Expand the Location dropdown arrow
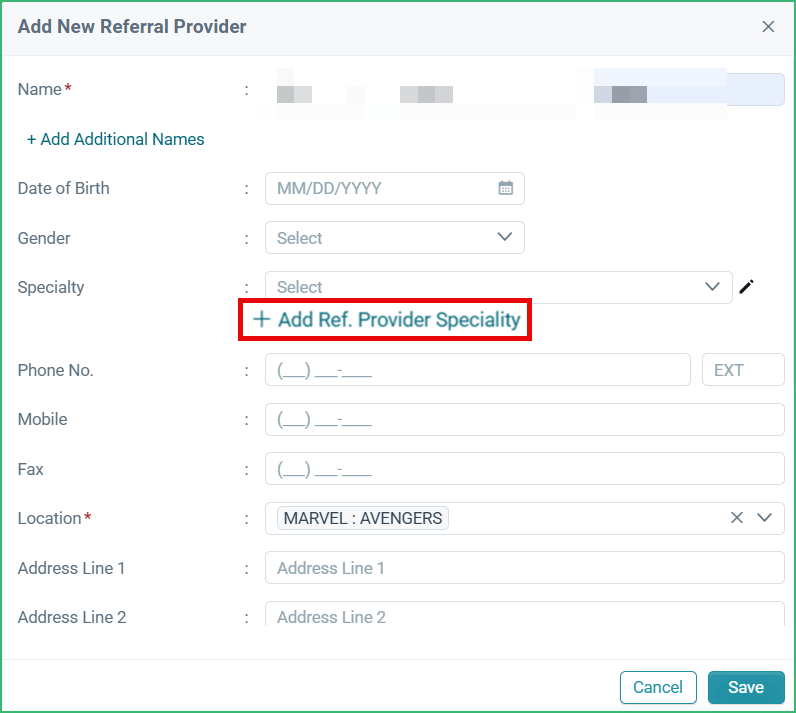Viewport: 796px width, 713px height. coord(765,518)
